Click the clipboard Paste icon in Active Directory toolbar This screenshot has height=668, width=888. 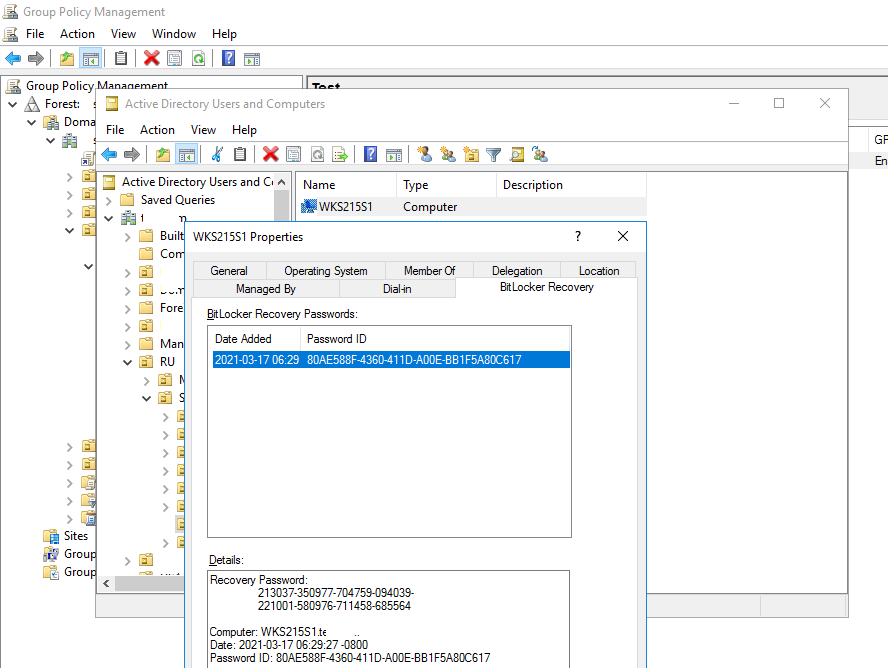pyautogui.click(x=240, y=154)
